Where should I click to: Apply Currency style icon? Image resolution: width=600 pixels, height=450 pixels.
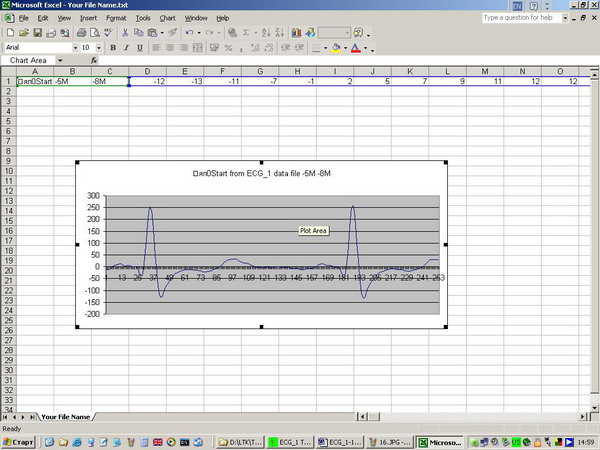pyautogui.click(x=215, y=48)
